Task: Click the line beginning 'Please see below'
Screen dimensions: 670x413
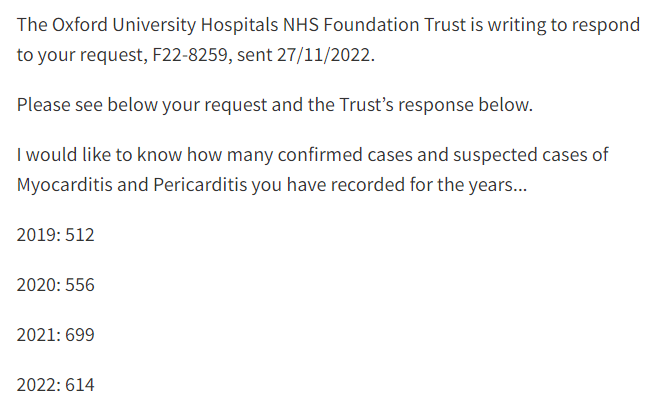Action: point(275,105)
